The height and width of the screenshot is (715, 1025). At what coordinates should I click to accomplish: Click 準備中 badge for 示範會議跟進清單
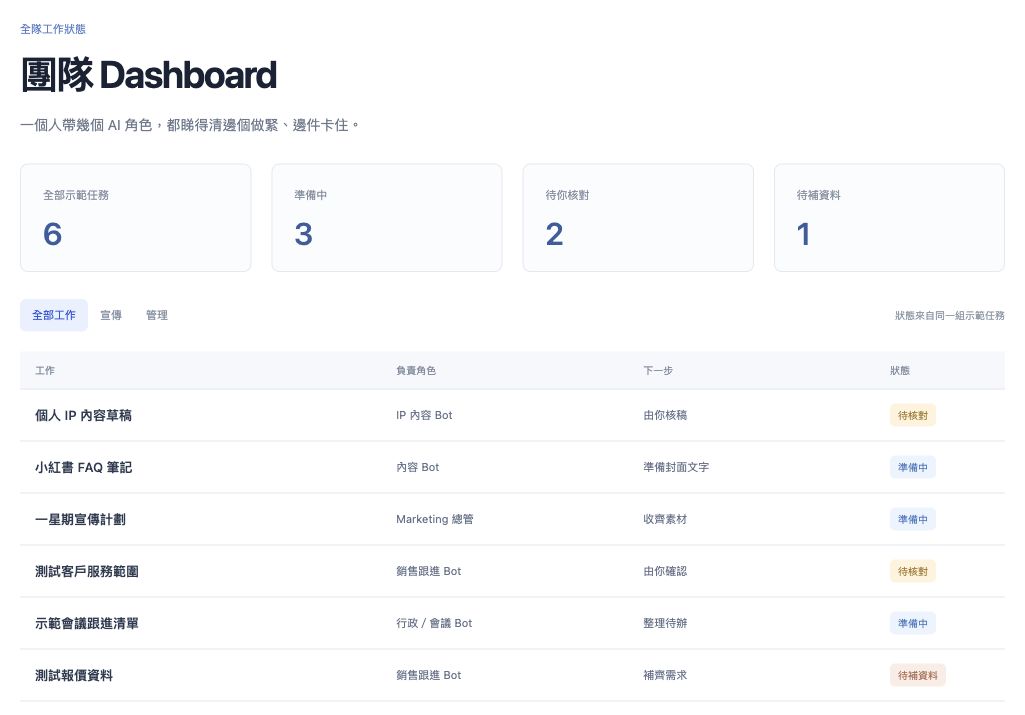913,623
